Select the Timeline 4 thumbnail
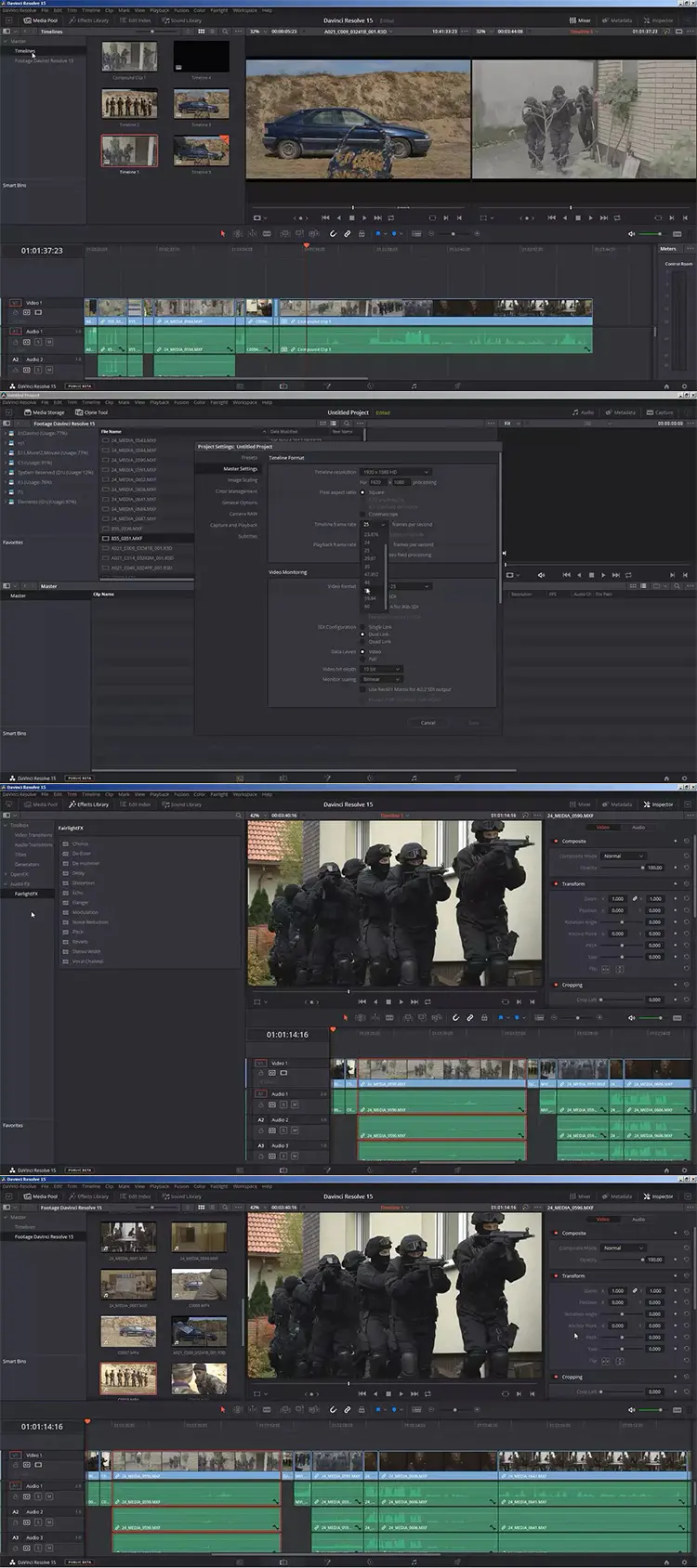 click(201, 58)
